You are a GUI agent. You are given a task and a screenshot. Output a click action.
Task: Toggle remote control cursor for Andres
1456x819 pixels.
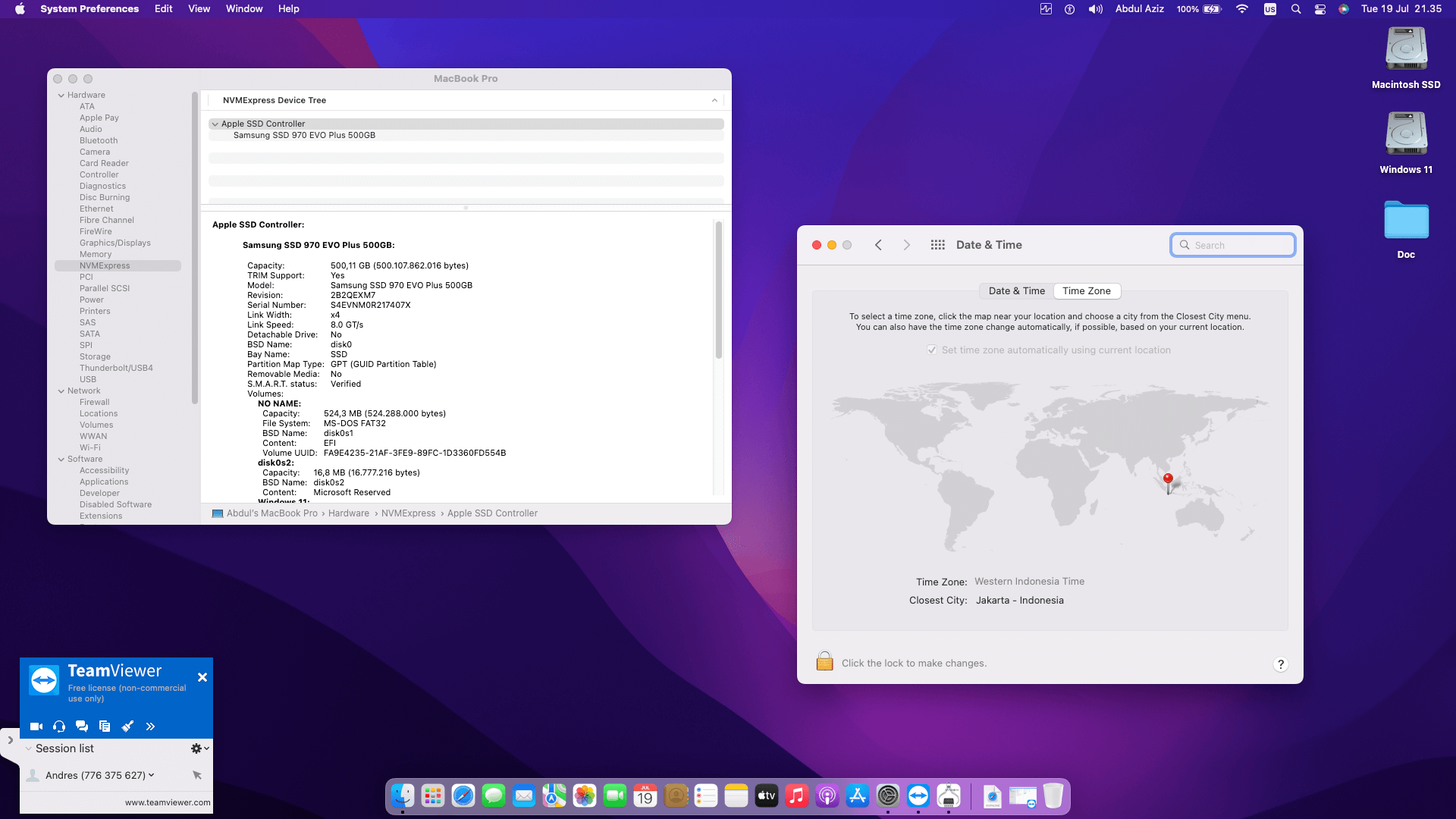(197, 775)
